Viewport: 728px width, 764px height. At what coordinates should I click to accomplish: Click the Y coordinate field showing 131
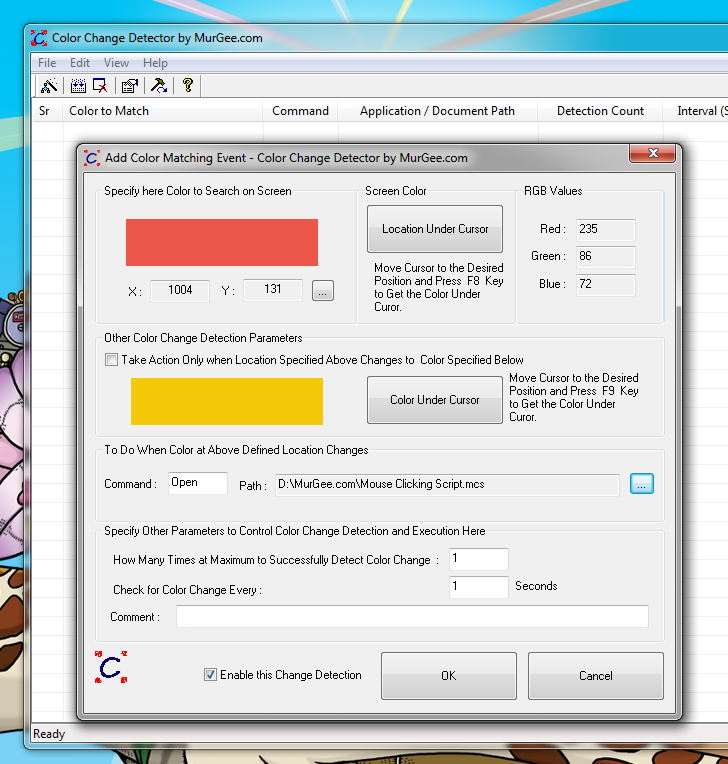point(273,289)
